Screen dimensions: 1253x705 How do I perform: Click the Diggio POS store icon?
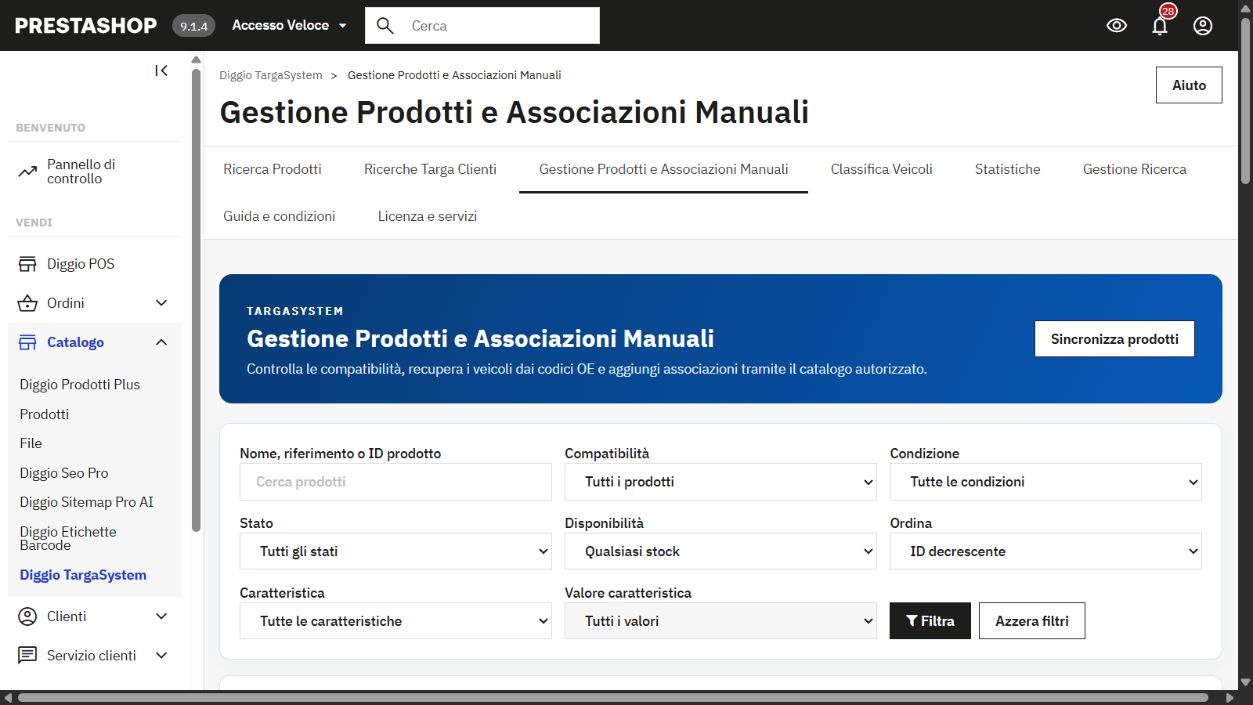28,264
